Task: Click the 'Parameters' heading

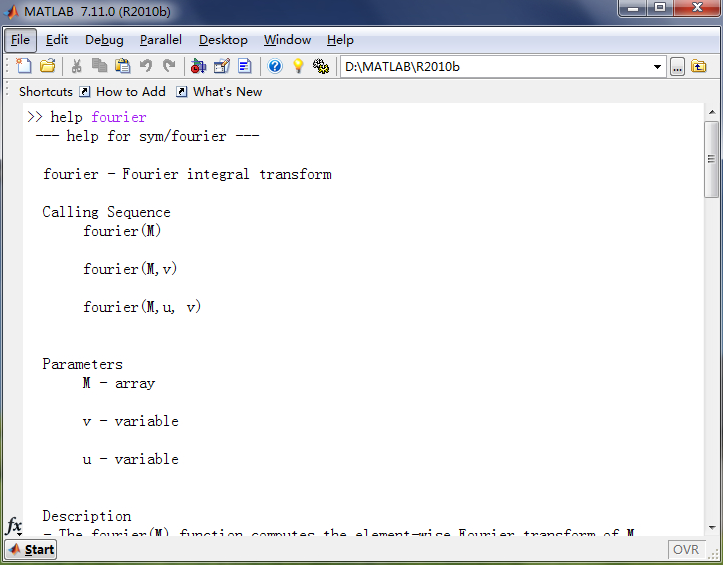Action: point(83,364)
